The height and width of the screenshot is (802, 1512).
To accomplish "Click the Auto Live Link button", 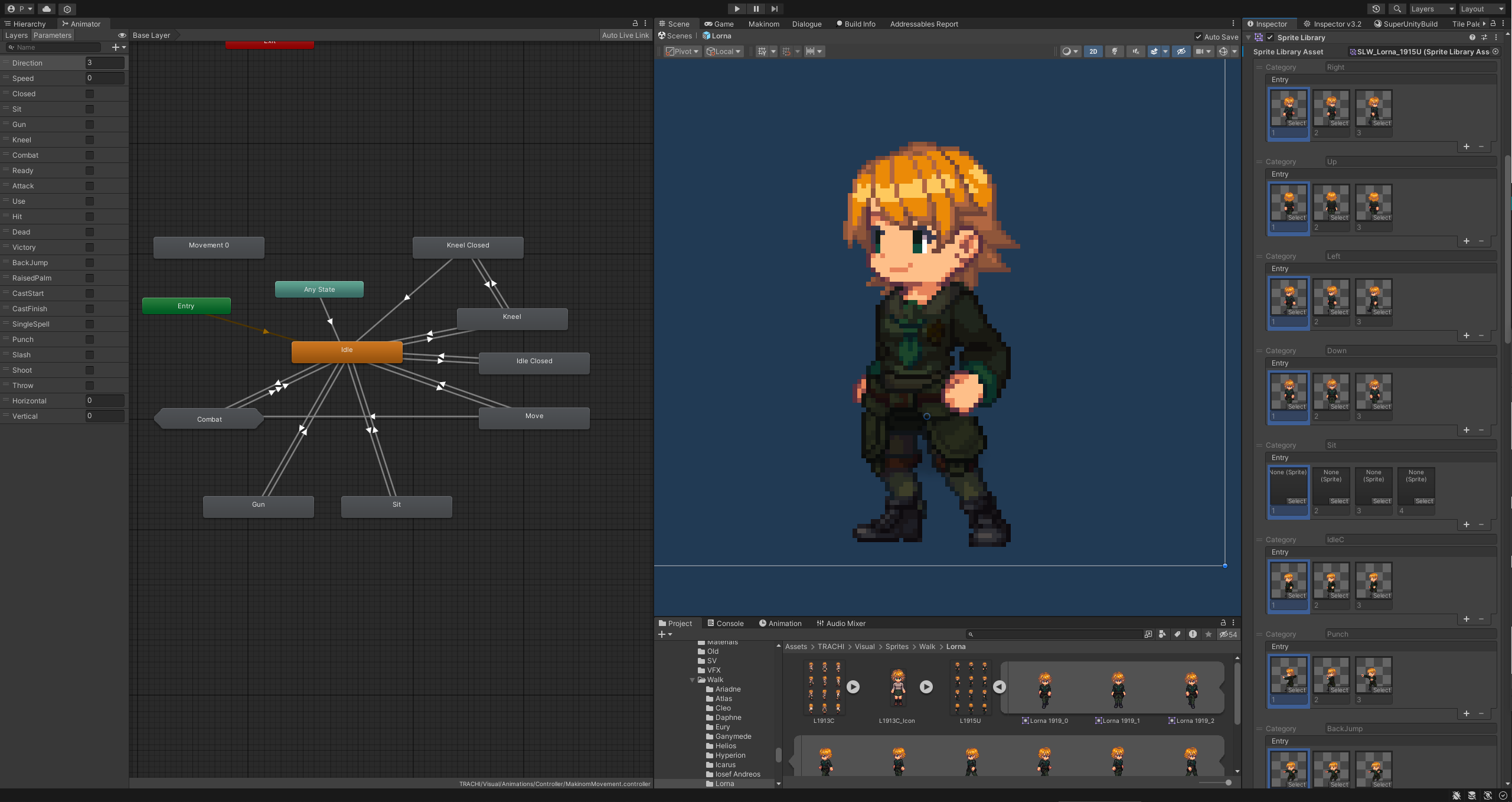I will [x=625, y=35].
